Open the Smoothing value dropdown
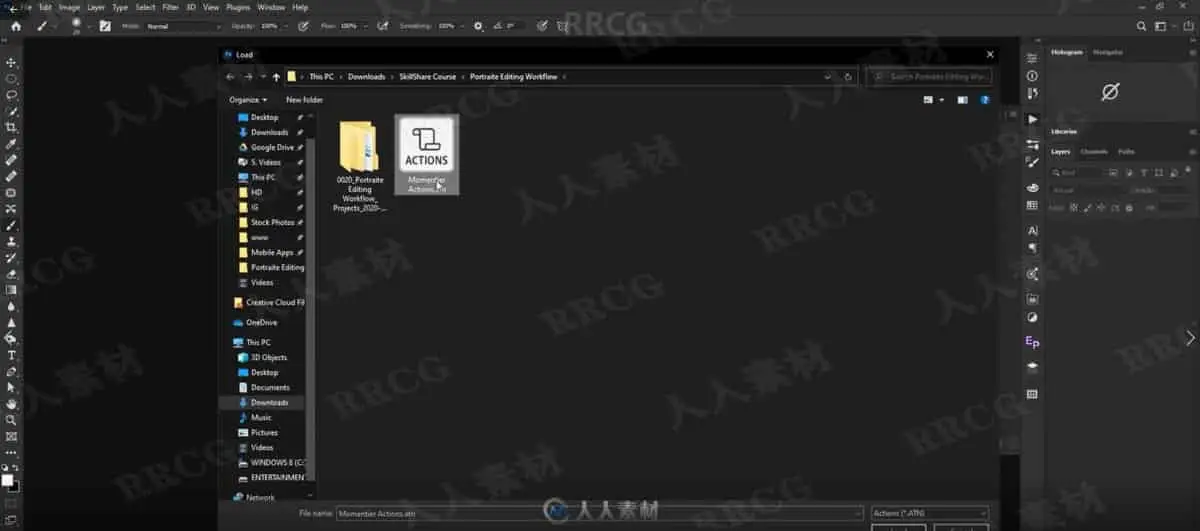The width and height of the screenshot is (1200, 531). click(461, 26)
